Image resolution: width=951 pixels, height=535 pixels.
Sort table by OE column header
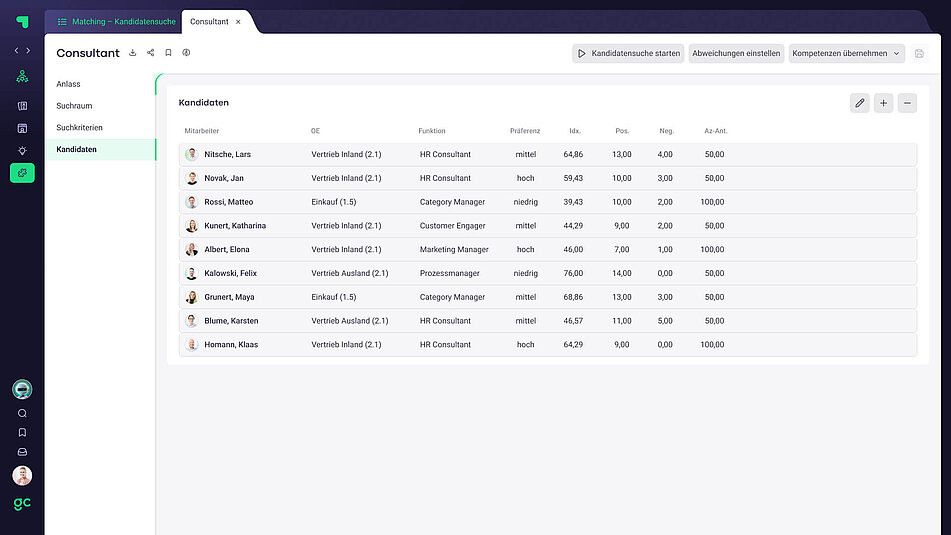click(x=315, y=131)
